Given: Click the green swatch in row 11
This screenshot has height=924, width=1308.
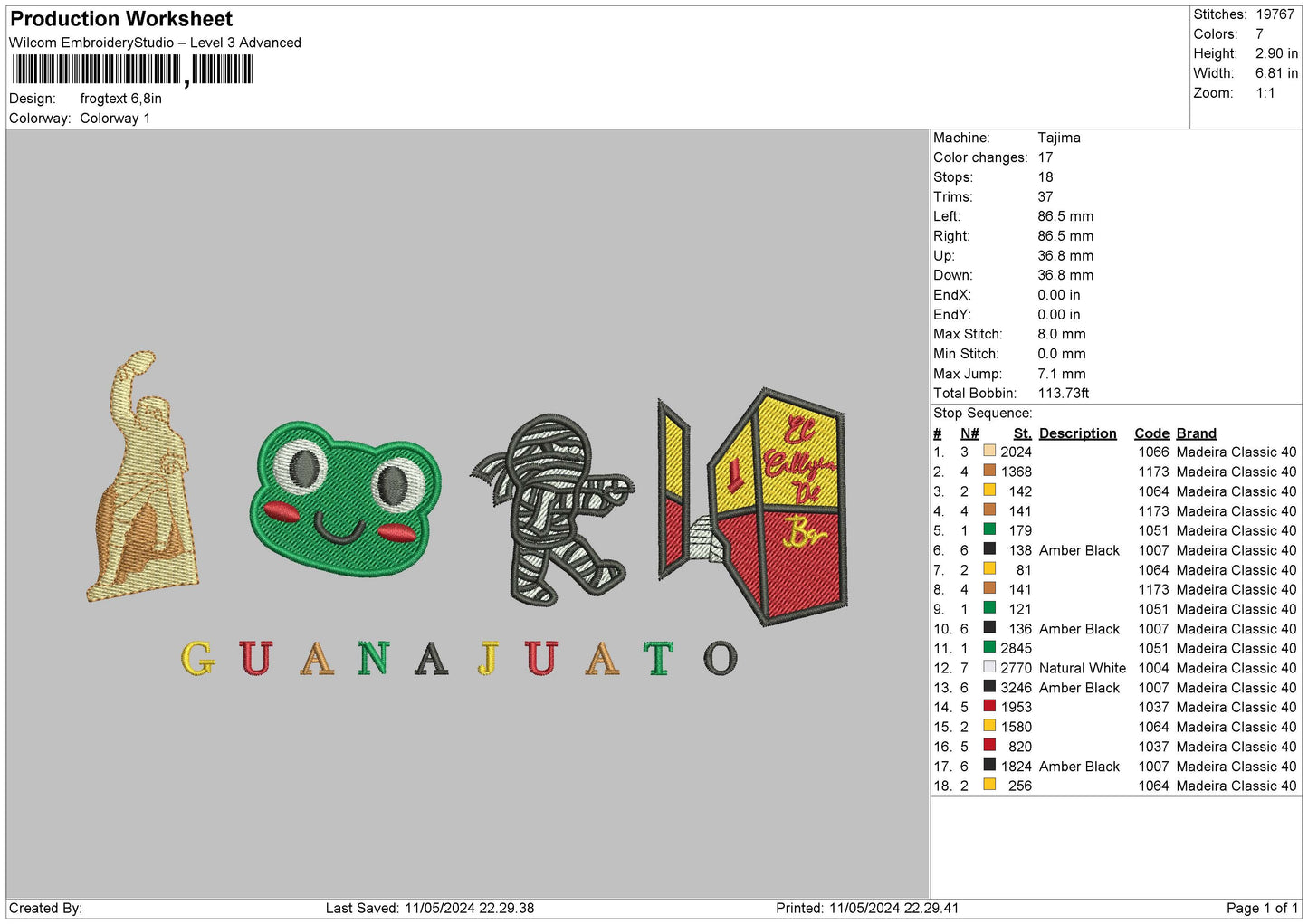Looking at the screenshot, I should coord(989,647).
